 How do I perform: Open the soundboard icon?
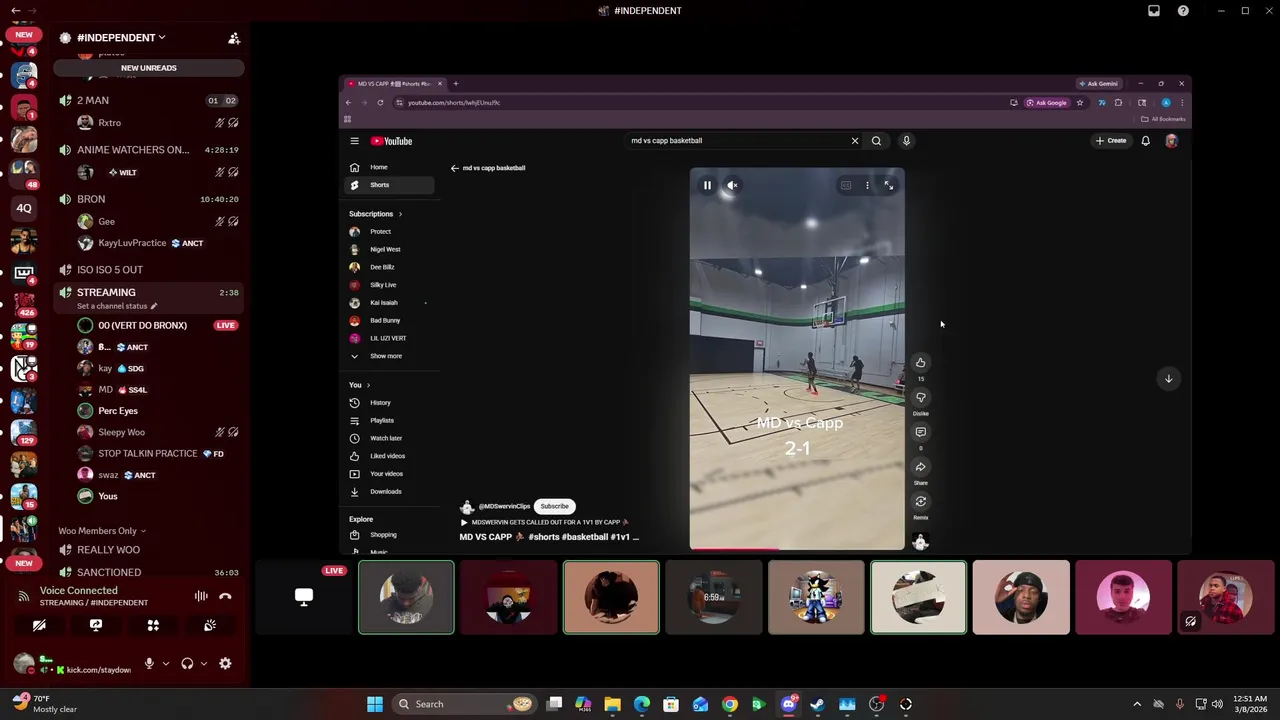(210, 625)
